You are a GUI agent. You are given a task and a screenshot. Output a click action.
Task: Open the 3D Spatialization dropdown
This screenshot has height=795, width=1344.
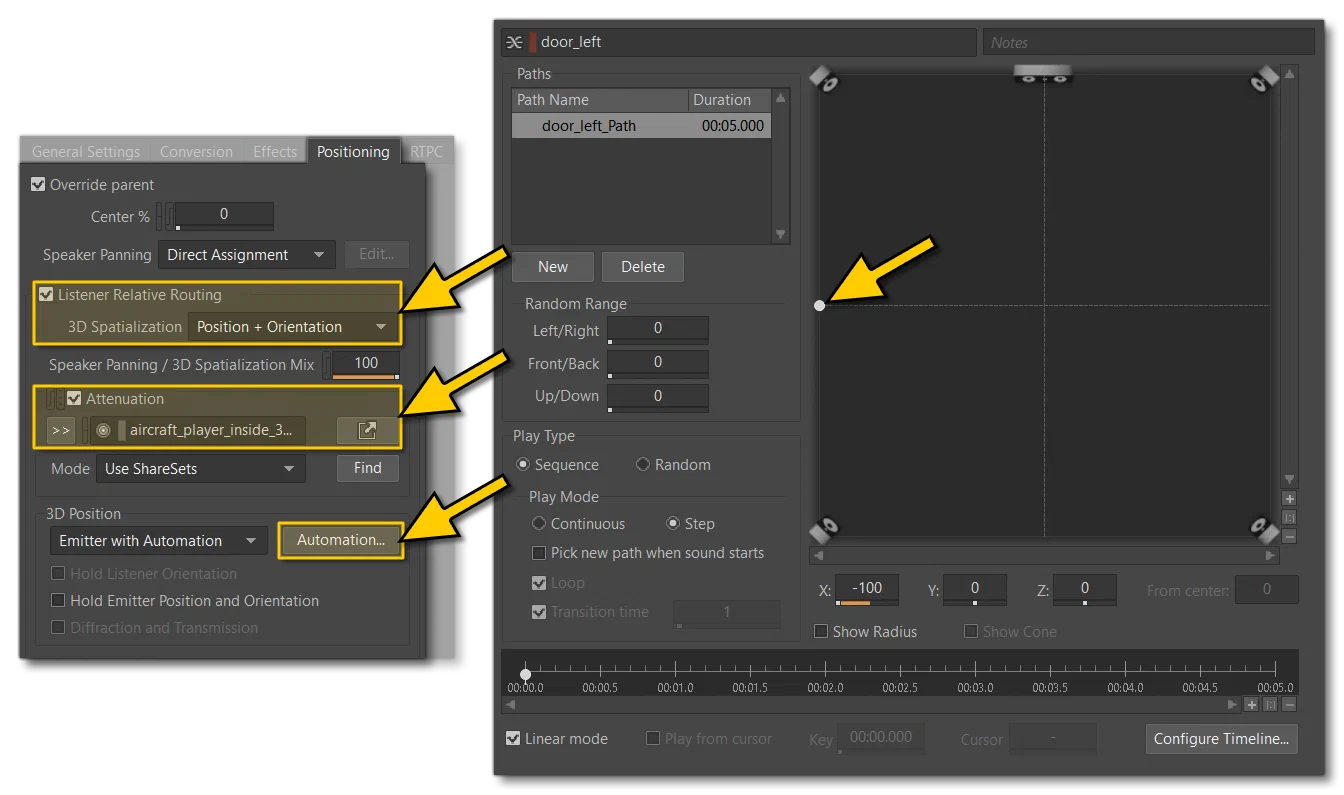293,327
